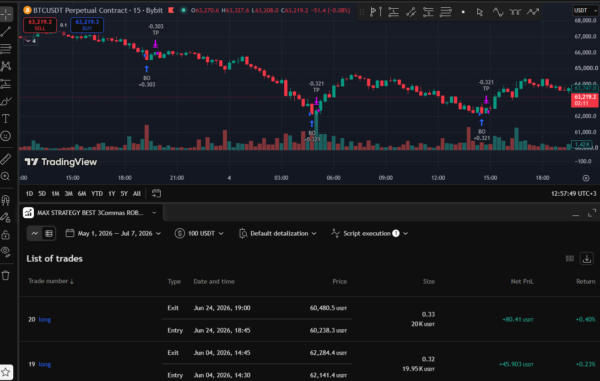The image size is (600, 381).
Task: Toggle stay in drawing mode
Action: click(x=6, y=217)
